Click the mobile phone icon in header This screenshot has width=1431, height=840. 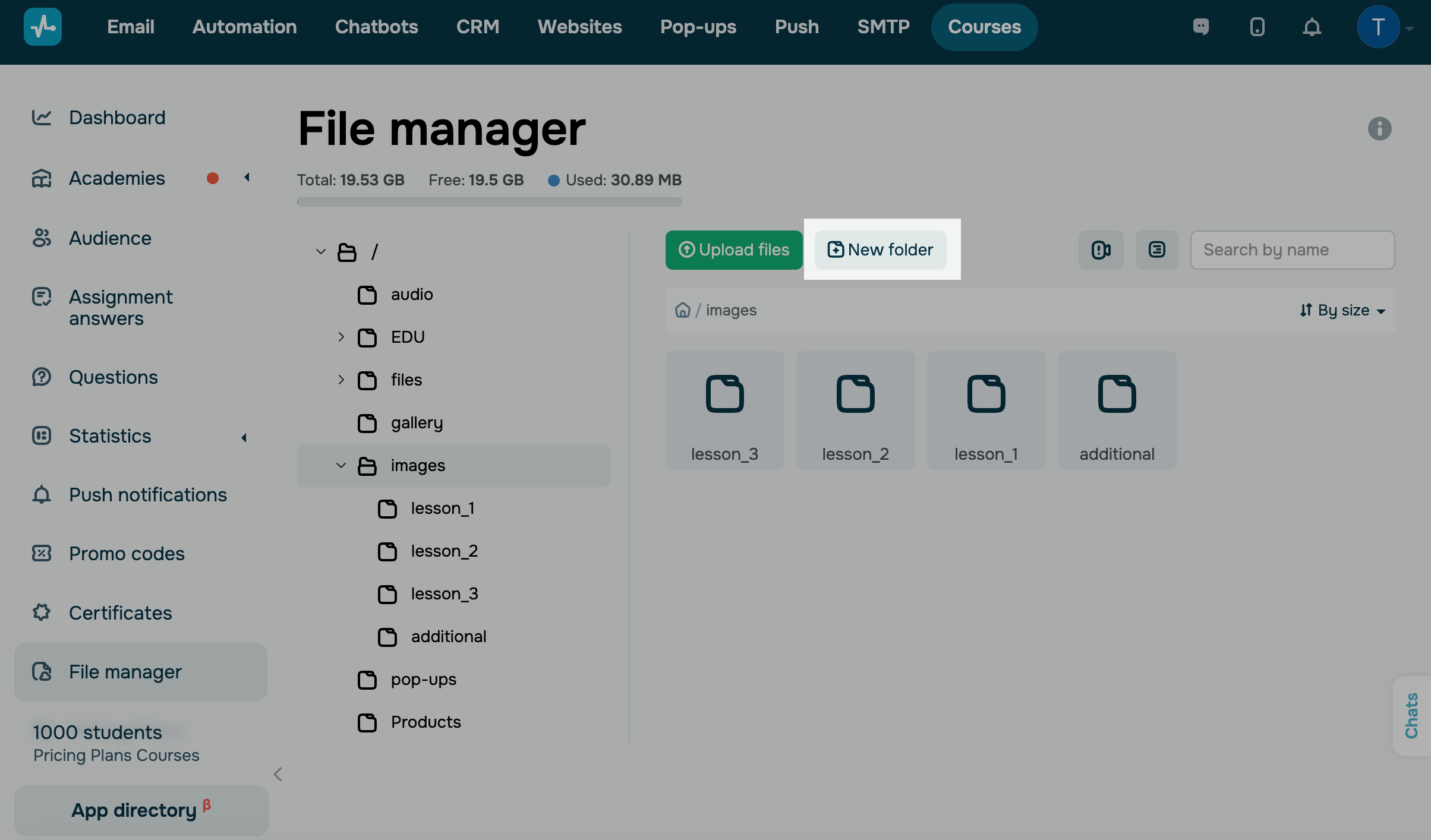point(1257,27)
